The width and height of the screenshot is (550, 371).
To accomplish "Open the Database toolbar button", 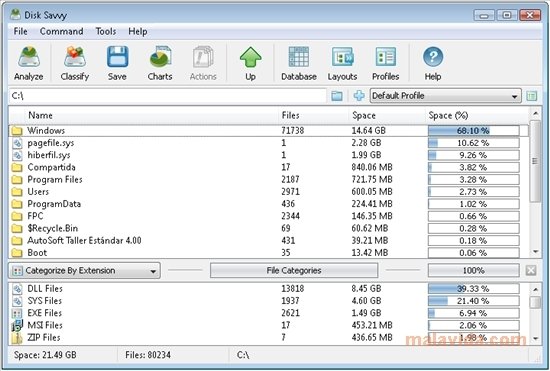I will 299,63.
